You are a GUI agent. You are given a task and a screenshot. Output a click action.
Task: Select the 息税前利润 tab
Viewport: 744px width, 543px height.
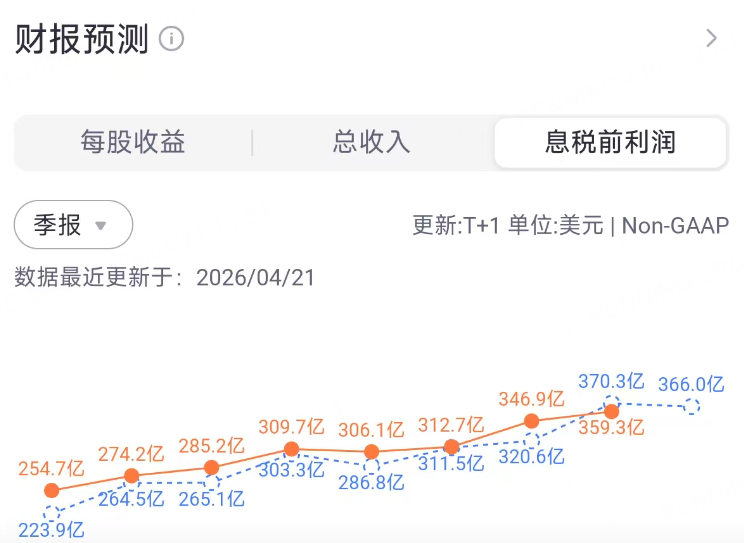(610, 143)
